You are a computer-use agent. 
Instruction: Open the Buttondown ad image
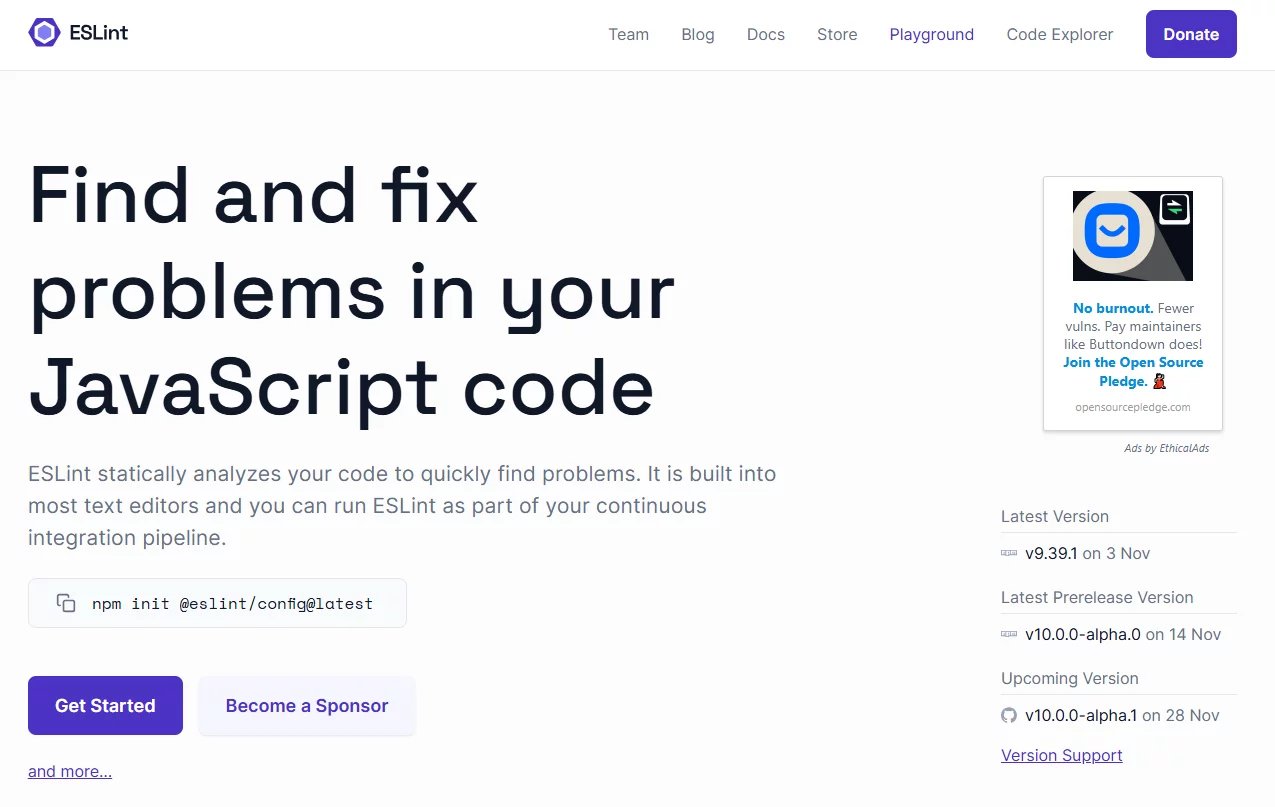tap(1132, 236)
